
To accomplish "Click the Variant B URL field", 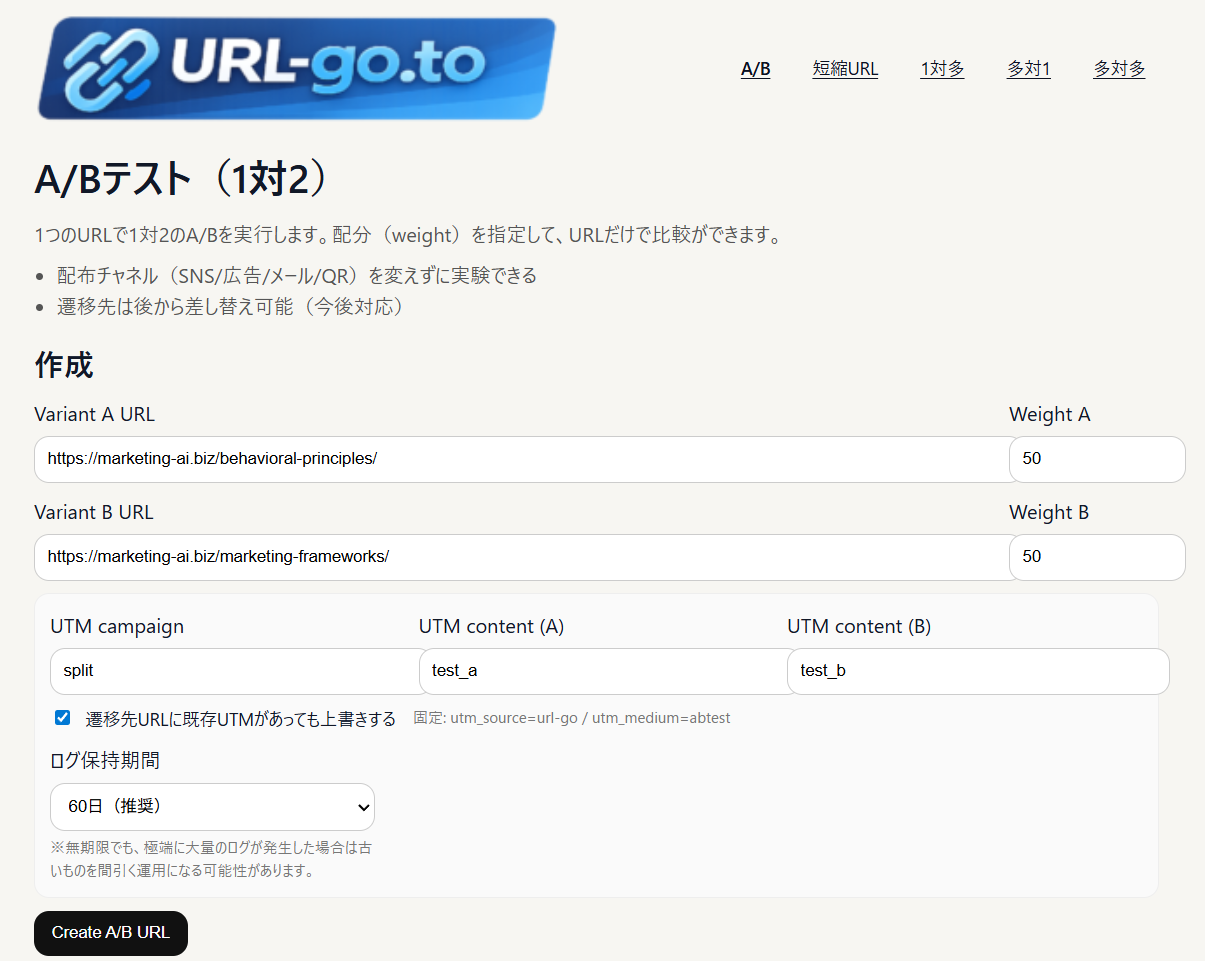I will [520, 557].
